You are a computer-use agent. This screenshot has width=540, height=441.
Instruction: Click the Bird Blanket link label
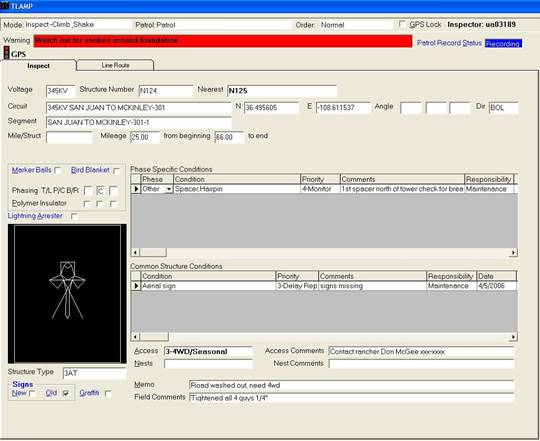[90, 170]
